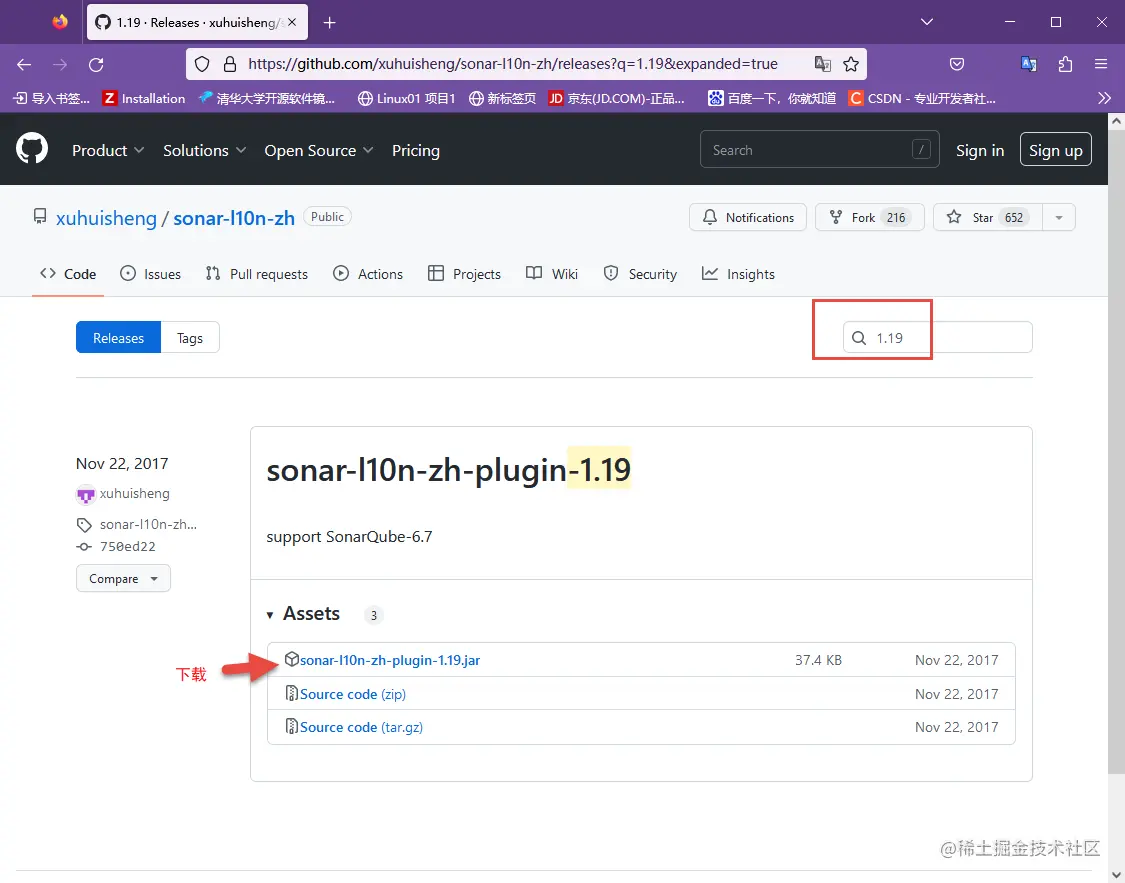Screen dimensions: 1125x883
Task: Click the Sign up button
Action: click(x=1055, y=149)
